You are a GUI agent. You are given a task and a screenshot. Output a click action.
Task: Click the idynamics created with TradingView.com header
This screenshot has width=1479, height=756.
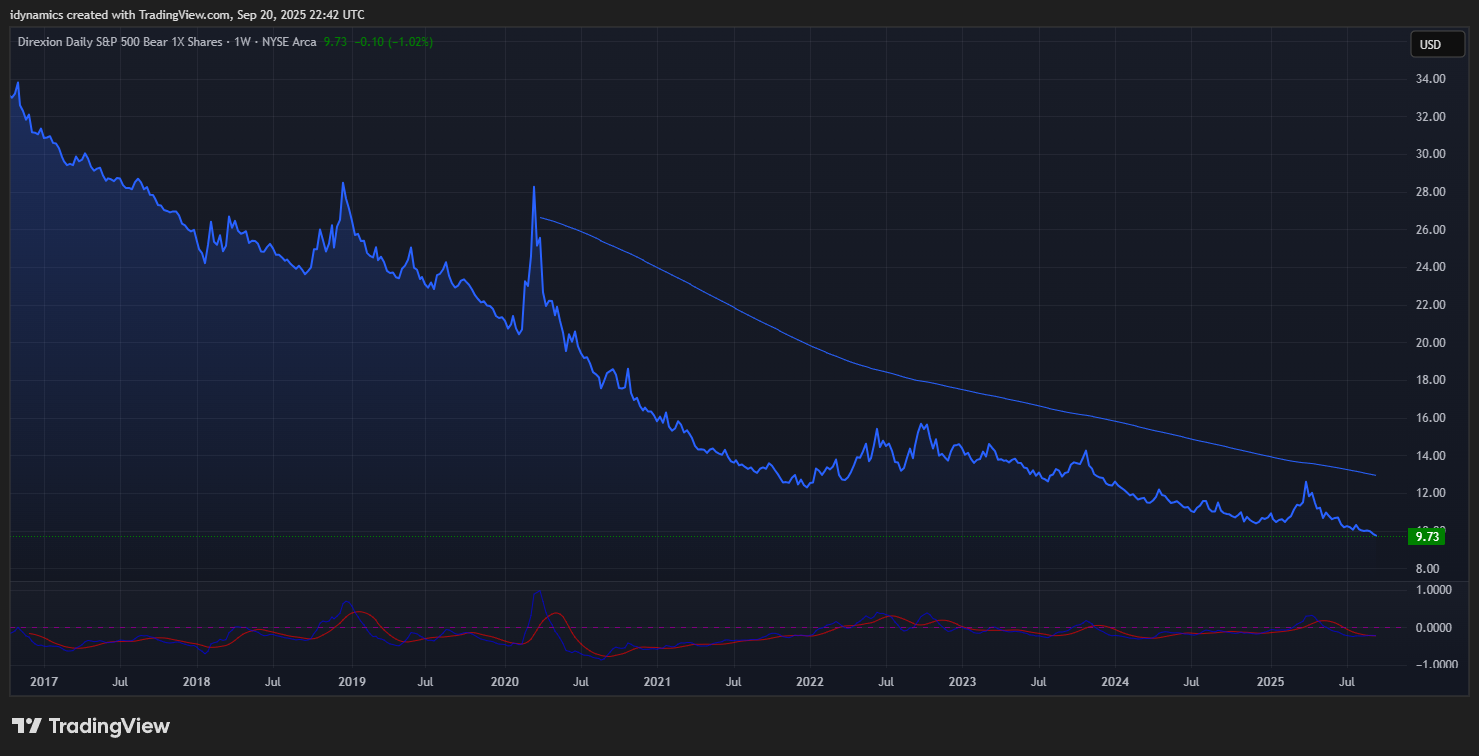coord(187,14)
